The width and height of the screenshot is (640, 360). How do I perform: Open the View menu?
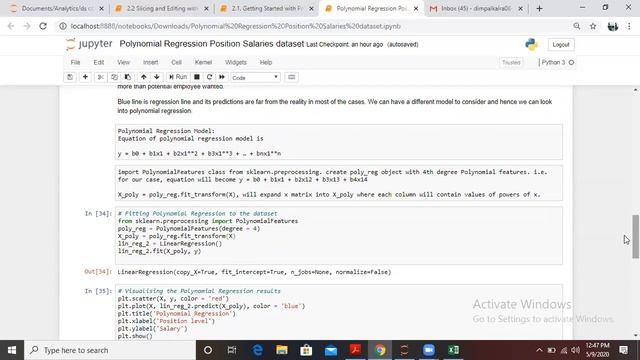point(123,62)
